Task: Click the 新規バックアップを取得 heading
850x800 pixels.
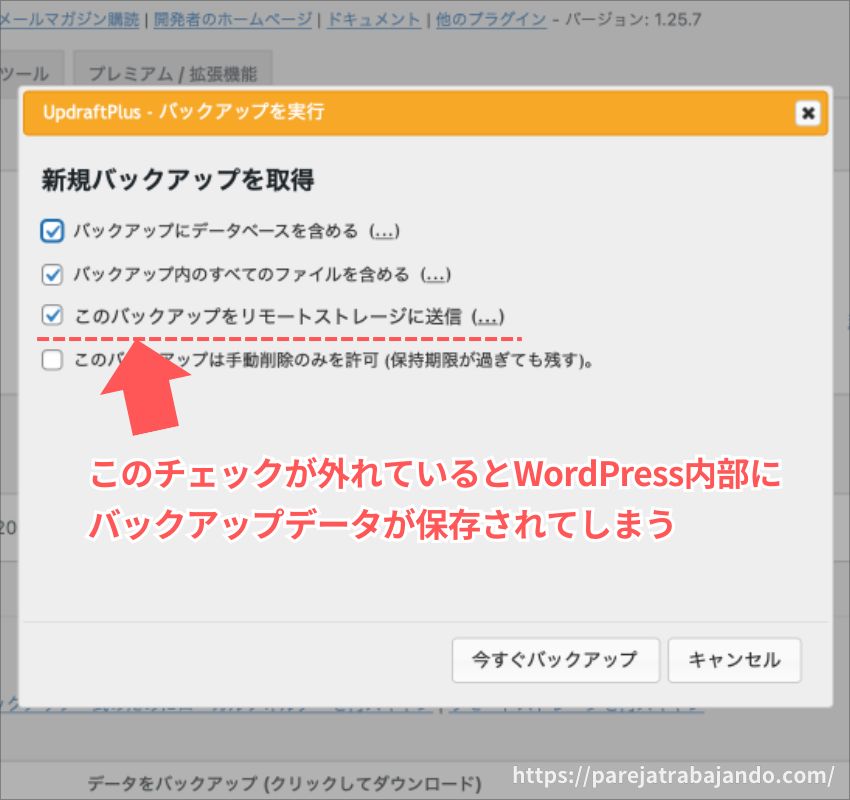Action: coord(178,180)
